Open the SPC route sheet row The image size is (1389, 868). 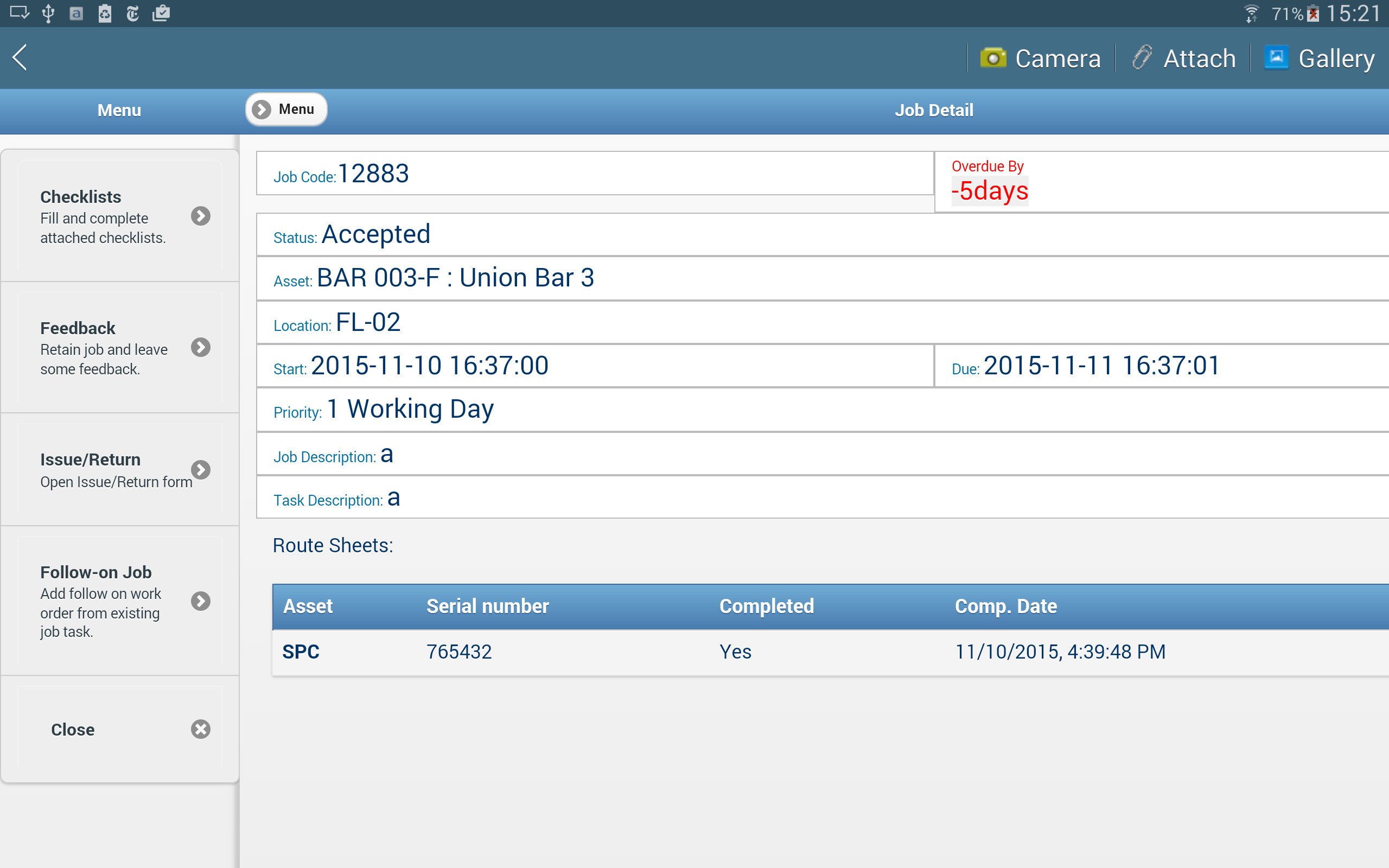[301, 652]
